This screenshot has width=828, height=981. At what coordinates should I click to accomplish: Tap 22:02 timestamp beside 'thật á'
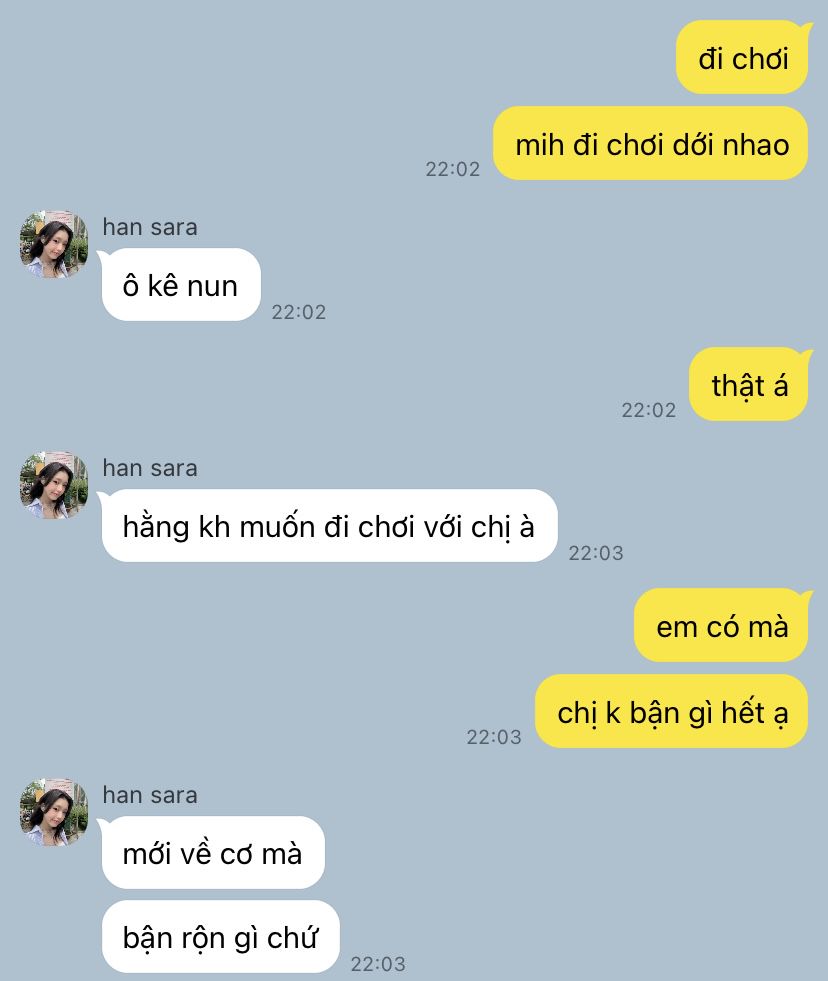(648, 410)
